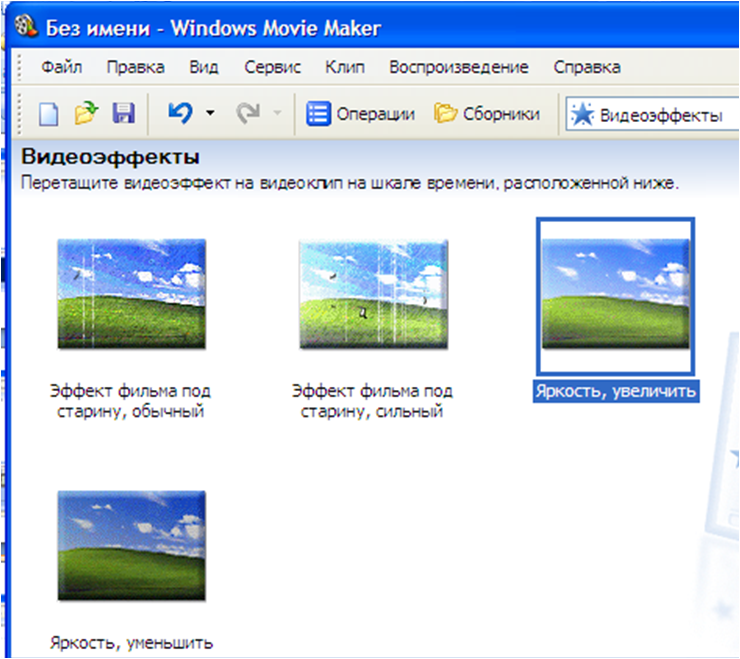Expand the redo history dropdown arrow
Screen dimensions: 740x659
coord(278,113)
